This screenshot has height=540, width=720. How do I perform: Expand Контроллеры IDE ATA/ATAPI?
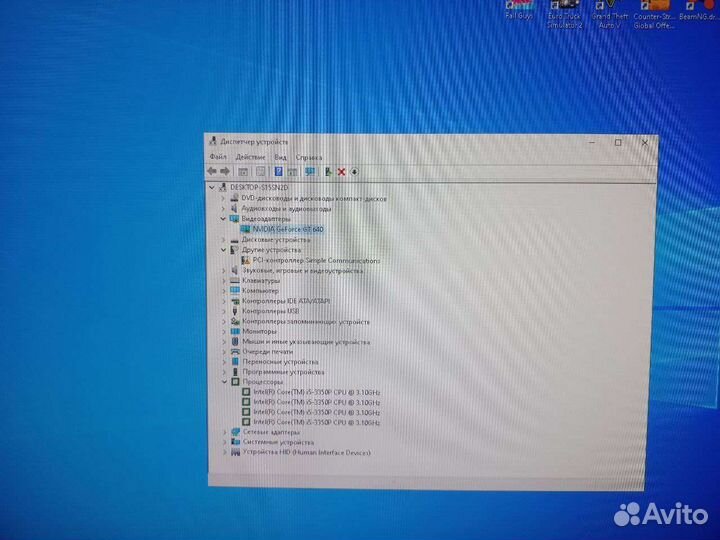(224, 301)
